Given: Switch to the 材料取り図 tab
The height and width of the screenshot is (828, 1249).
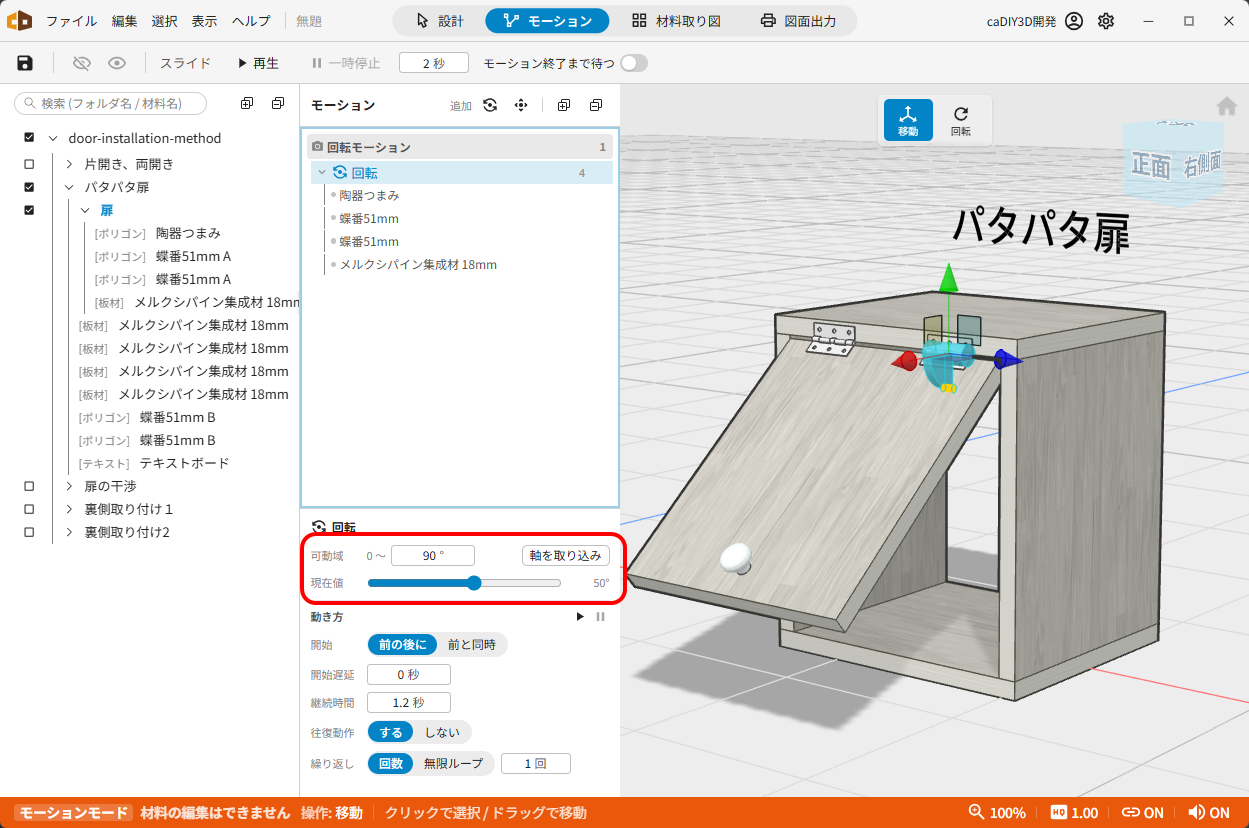Looking at the screenshot, I should click(x=677, y=21).
